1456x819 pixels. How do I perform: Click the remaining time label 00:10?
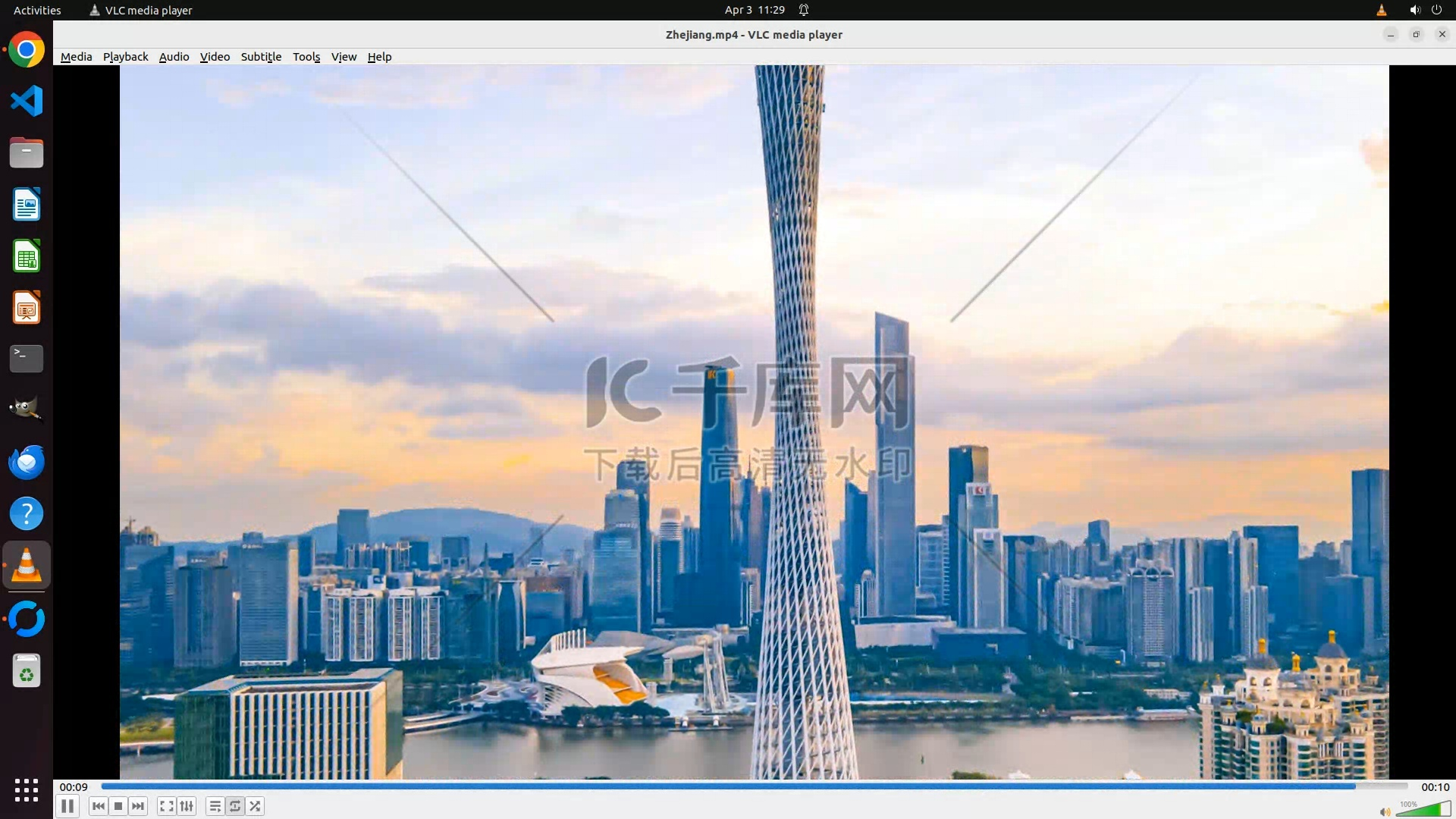click(1435, 787)
